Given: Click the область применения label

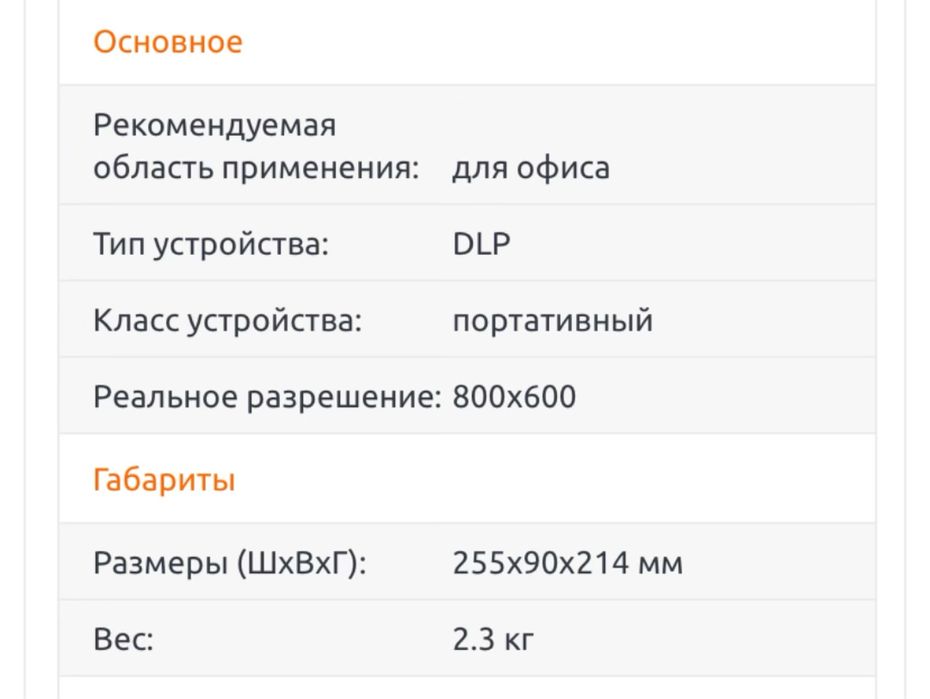Looking at the screenshot, I should (x=256, y=168).
